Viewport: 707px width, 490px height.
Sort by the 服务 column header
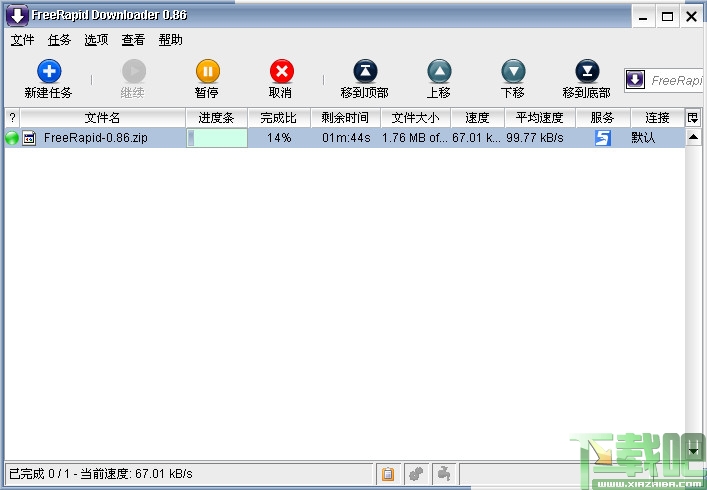pyautogui.click(x=602, y=118)
